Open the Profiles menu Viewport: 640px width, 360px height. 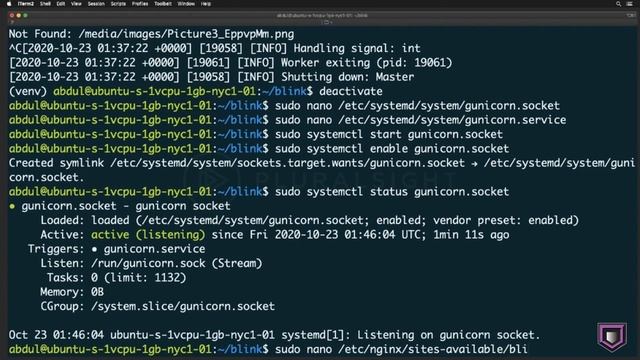click(x=140, y=4)
